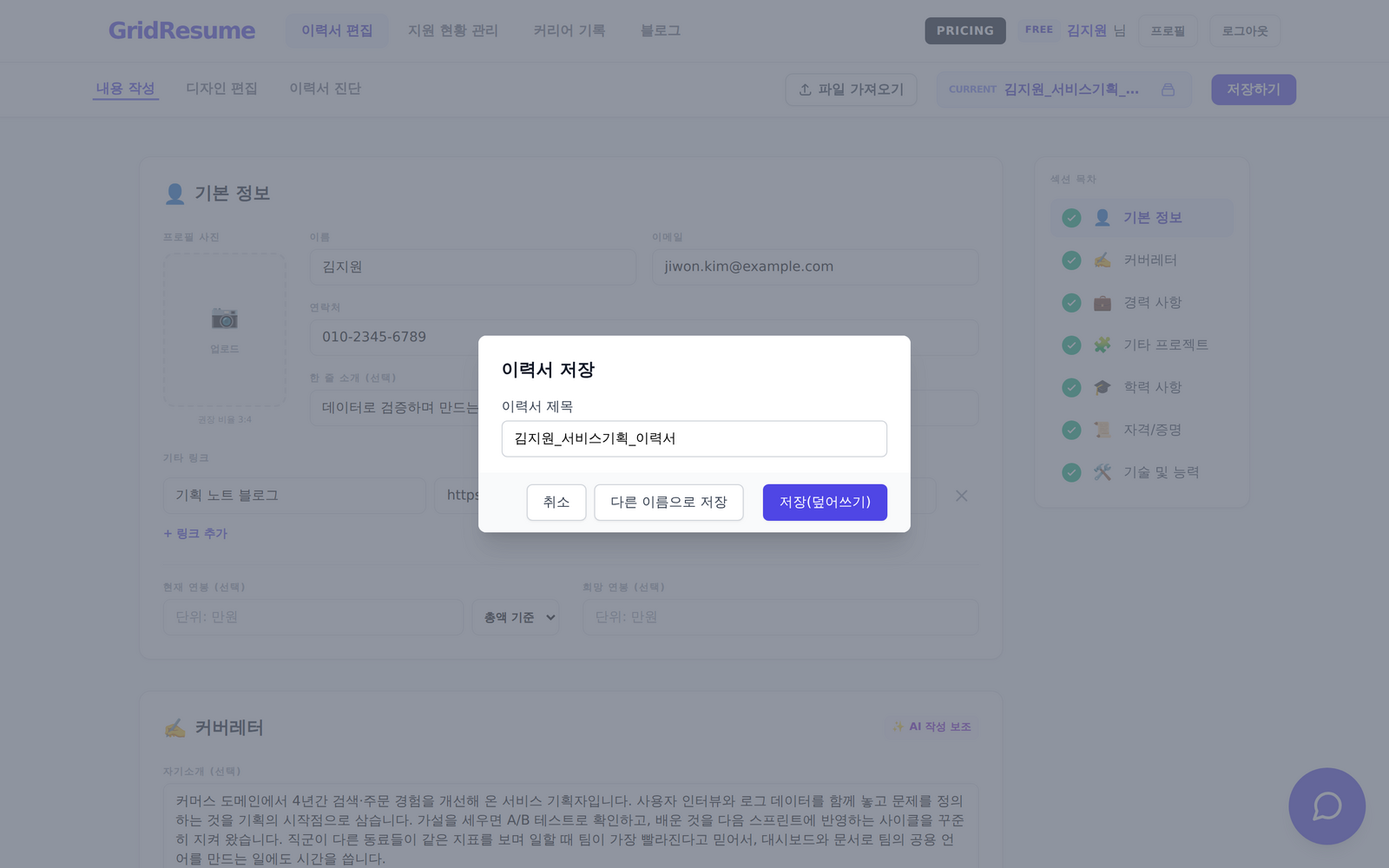Click the green check mark next to 커버레터

pos(1071,260)
